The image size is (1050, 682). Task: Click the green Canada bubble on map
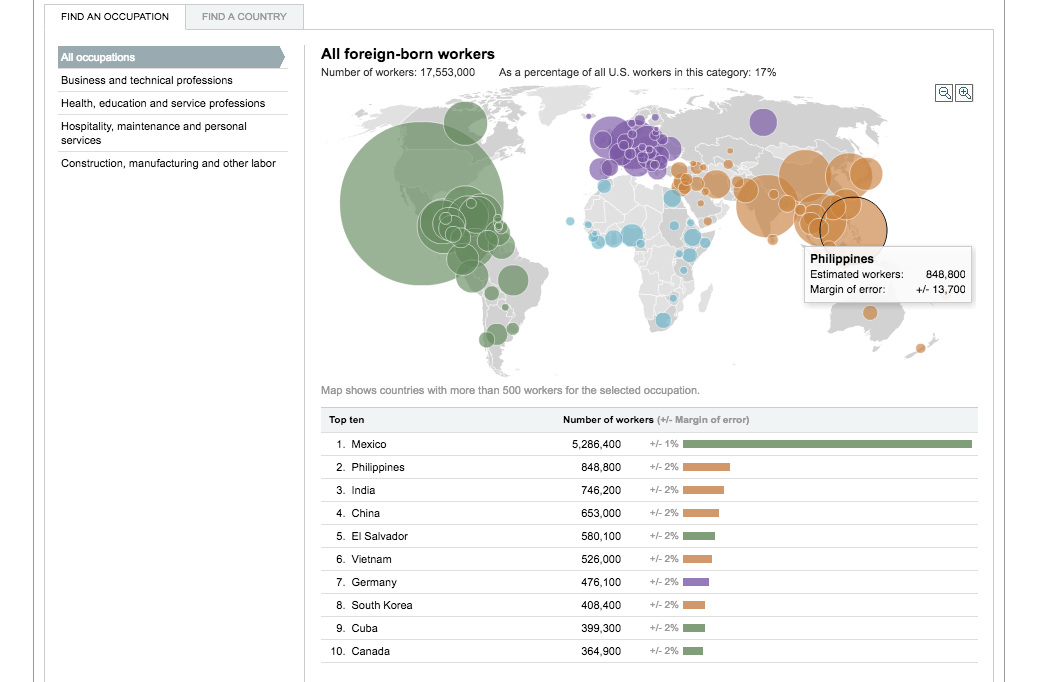465,125
